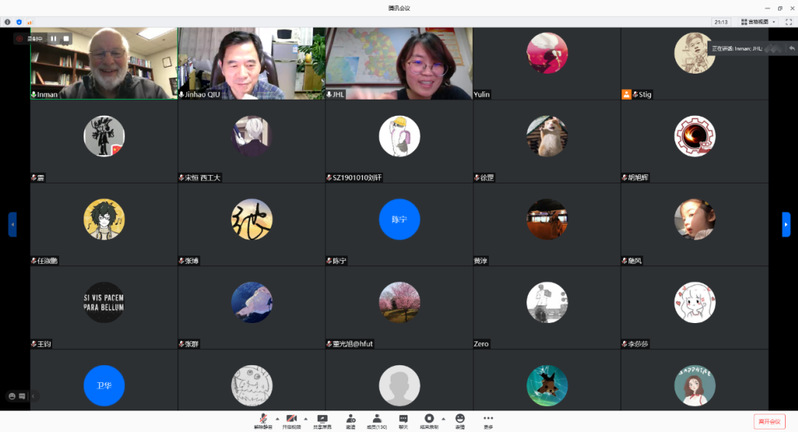798x432 pixels.
Task: Click the emoji reactions icon
Action: tap(460, 419)
